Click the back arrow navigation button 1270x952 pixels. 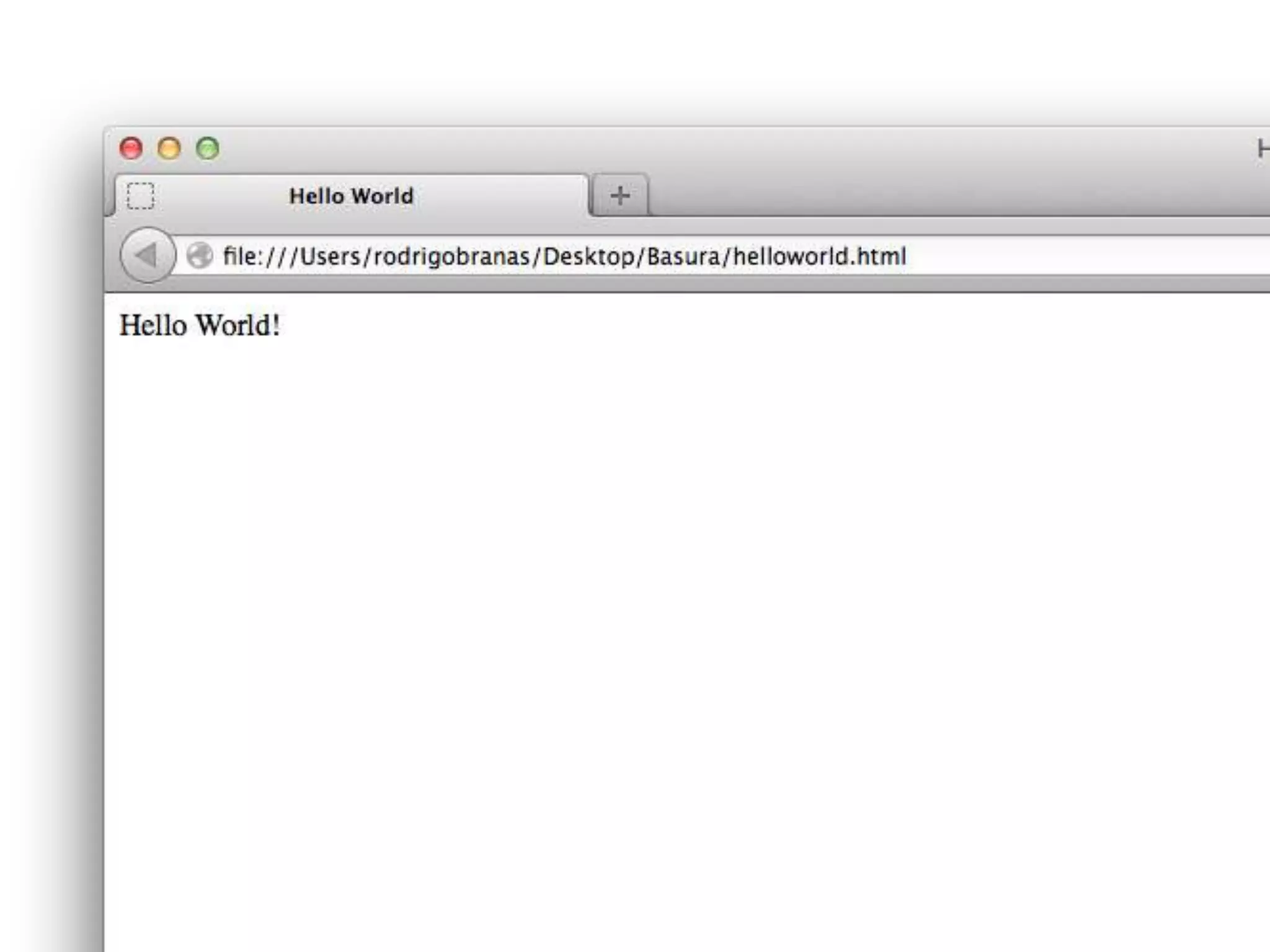[x=148, y=255]
